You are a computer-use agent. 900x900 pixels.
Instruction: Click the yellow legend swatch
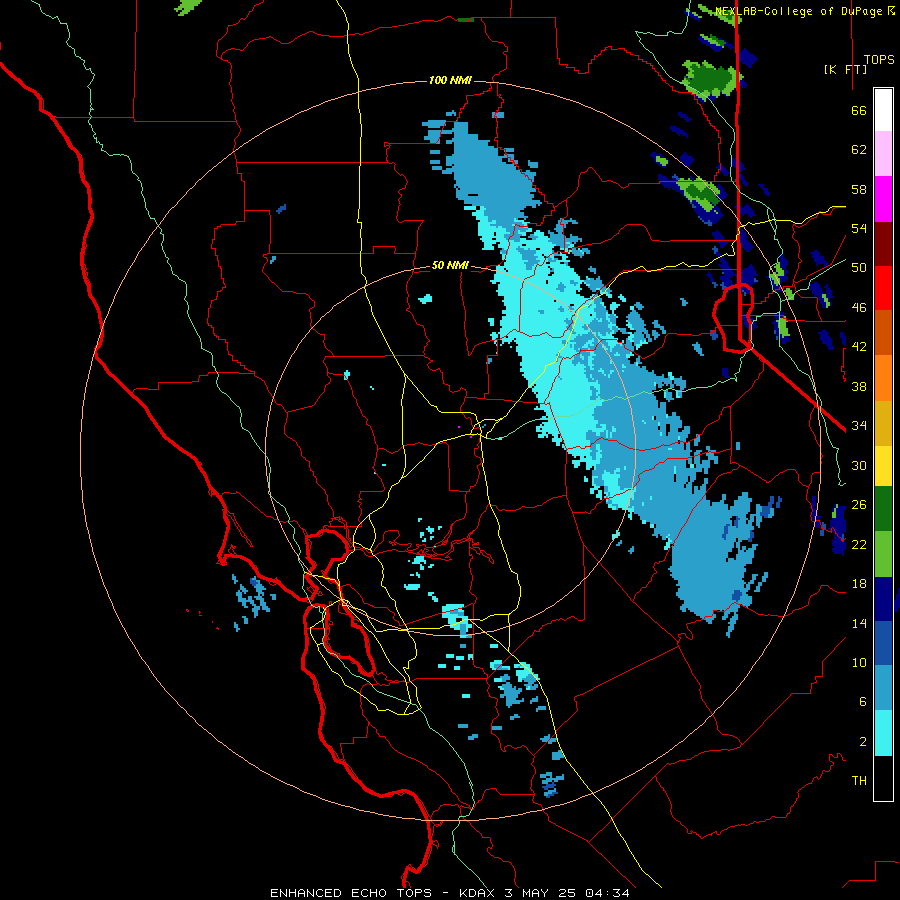883,466
